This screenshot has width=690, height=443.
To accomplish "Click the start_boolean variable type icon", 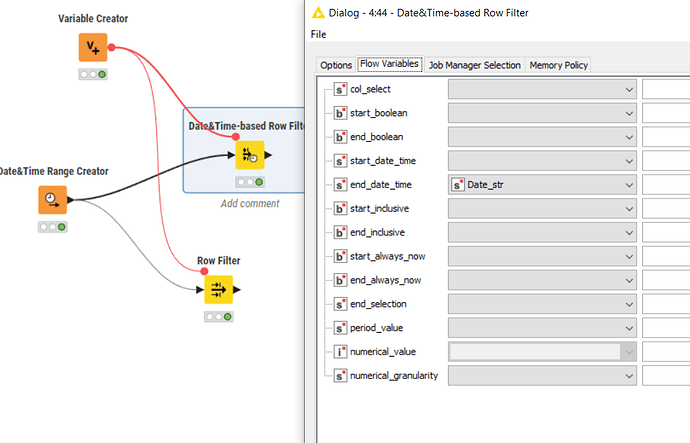I will [x=337, y=113].
